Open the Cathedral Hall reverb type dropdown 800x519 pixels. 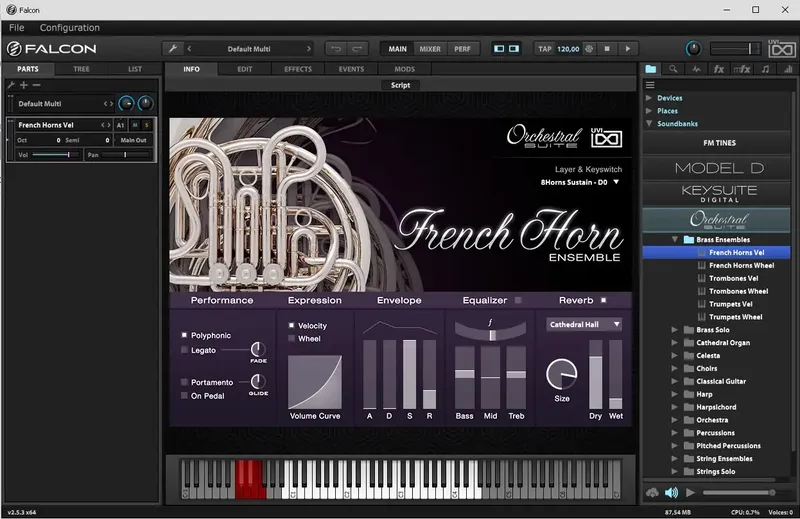click(584, 325)
